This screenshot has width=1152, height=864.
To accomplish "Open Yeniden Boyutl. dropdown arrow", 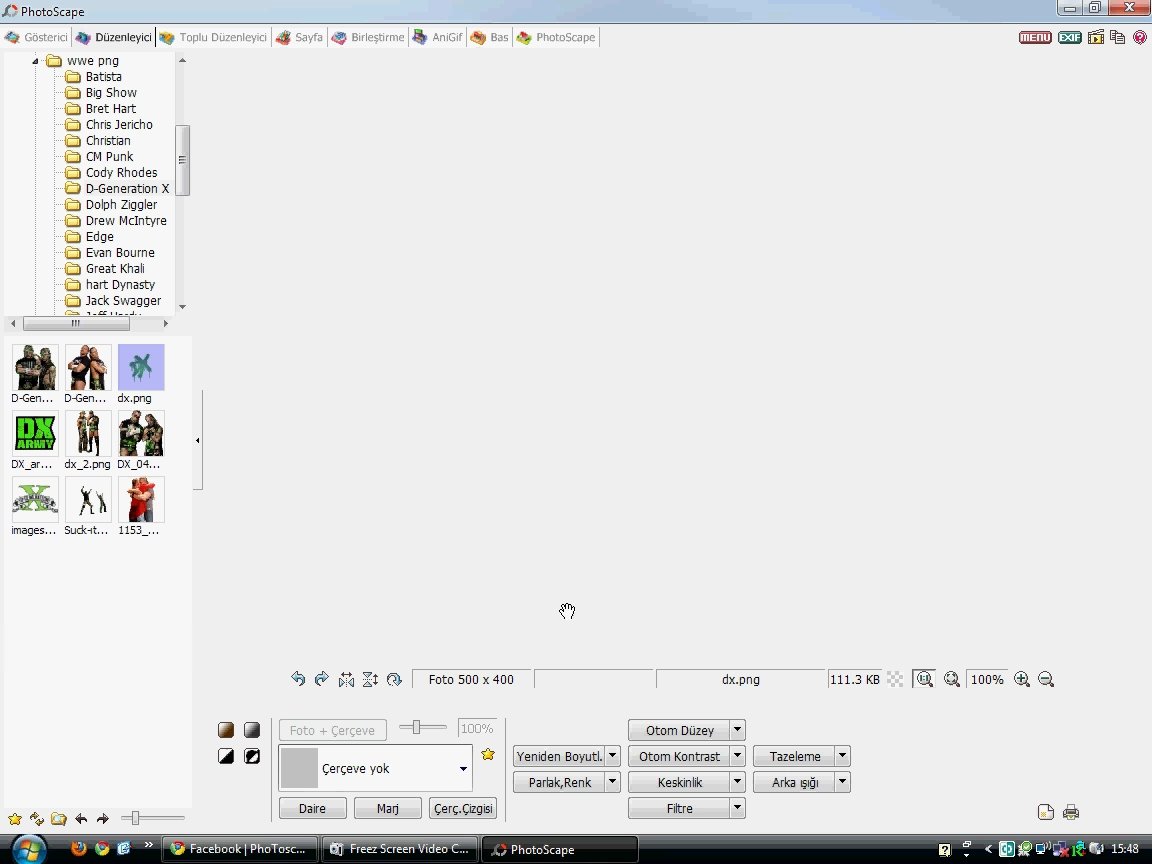I will (613, 756).
